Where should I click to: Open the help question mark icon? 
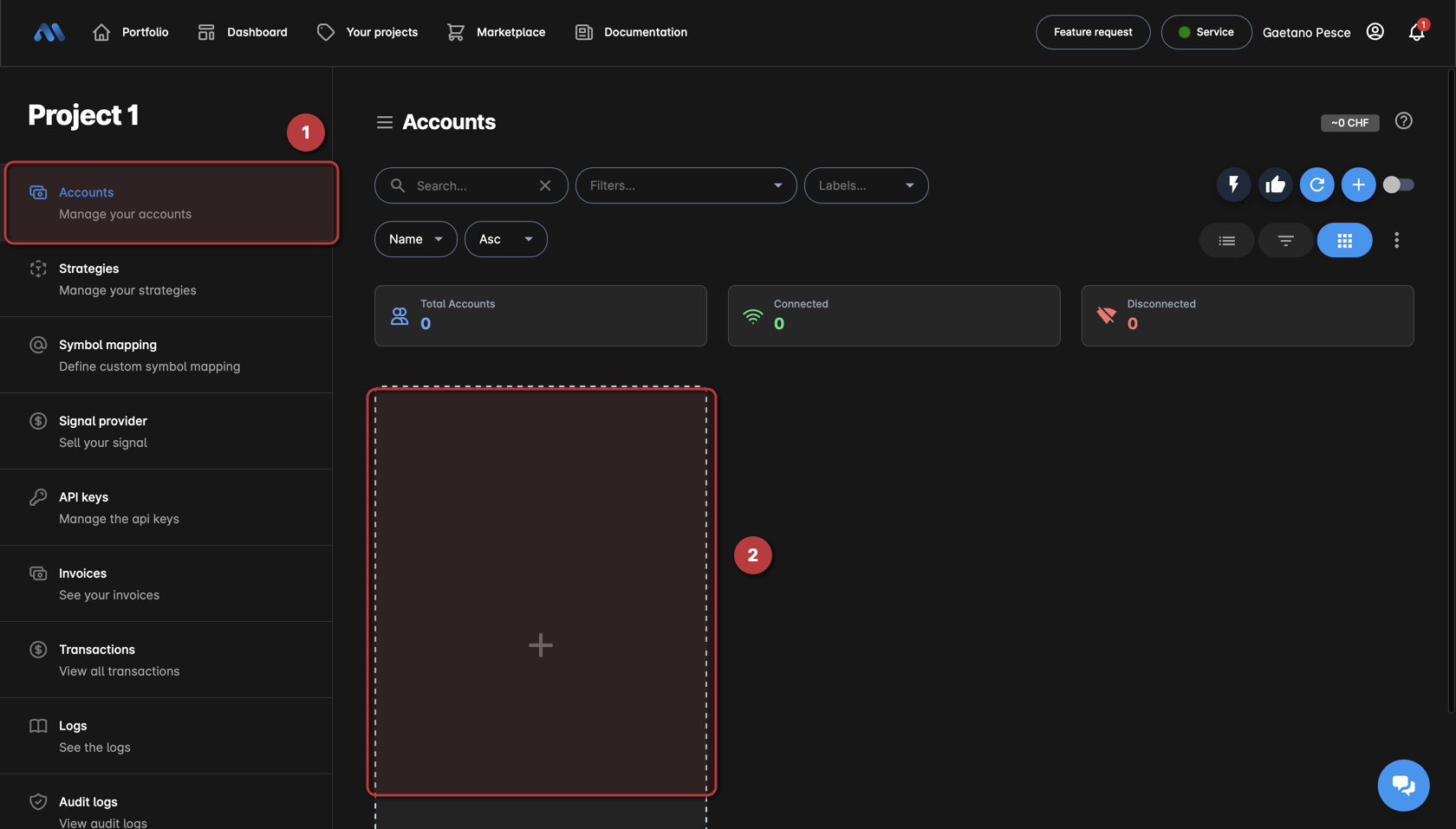click(x=1403, y=121)
